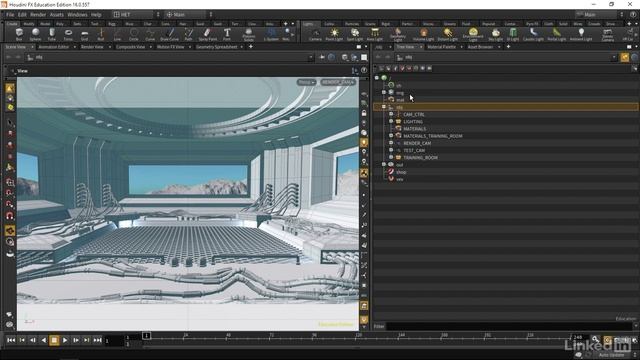Expand the out tree node
Image resolution: width=640 pixels, height=360 pixels.
(384, 164)
